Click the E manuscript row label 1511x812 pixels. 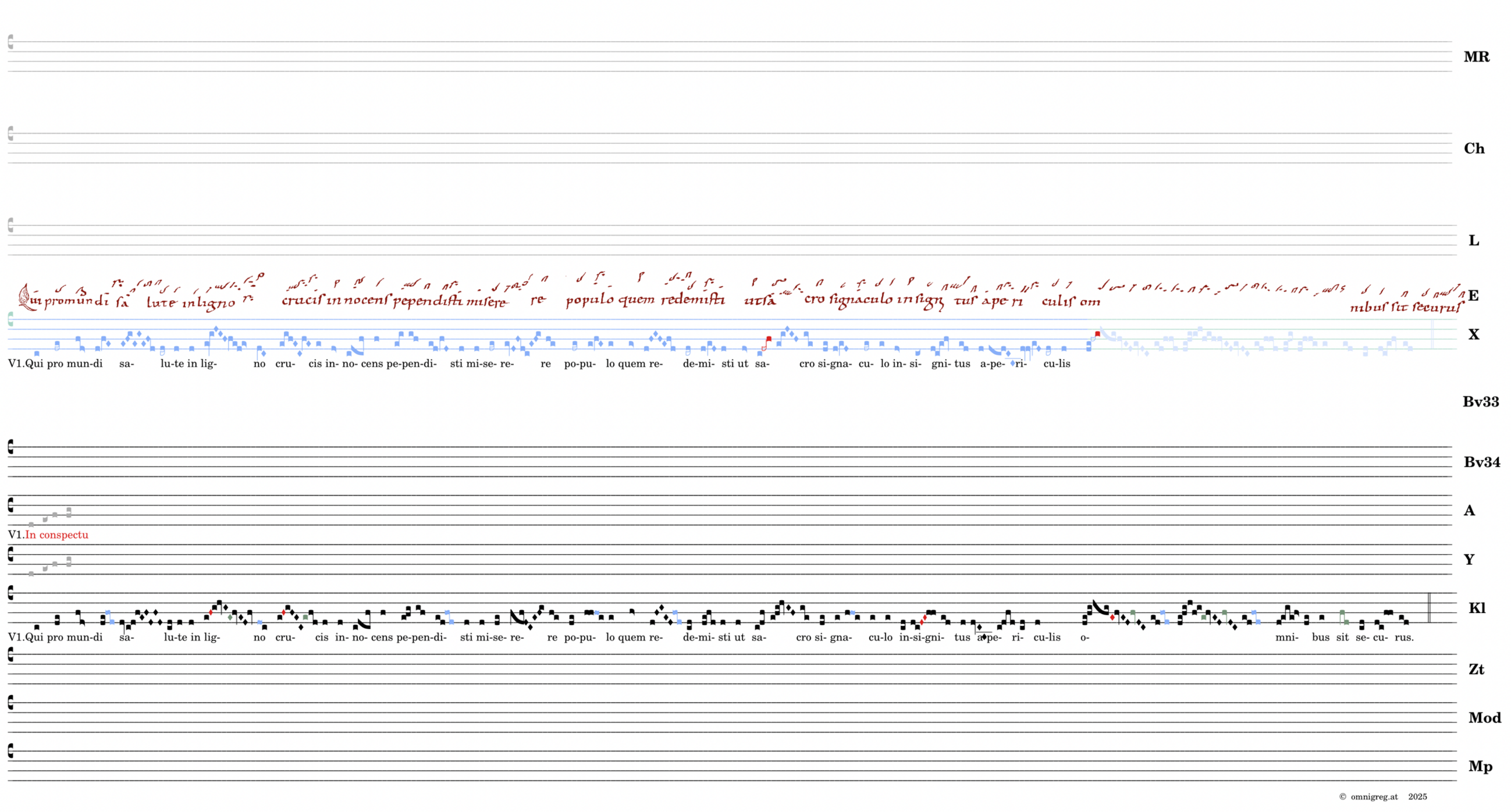(x=1473, y=295)
